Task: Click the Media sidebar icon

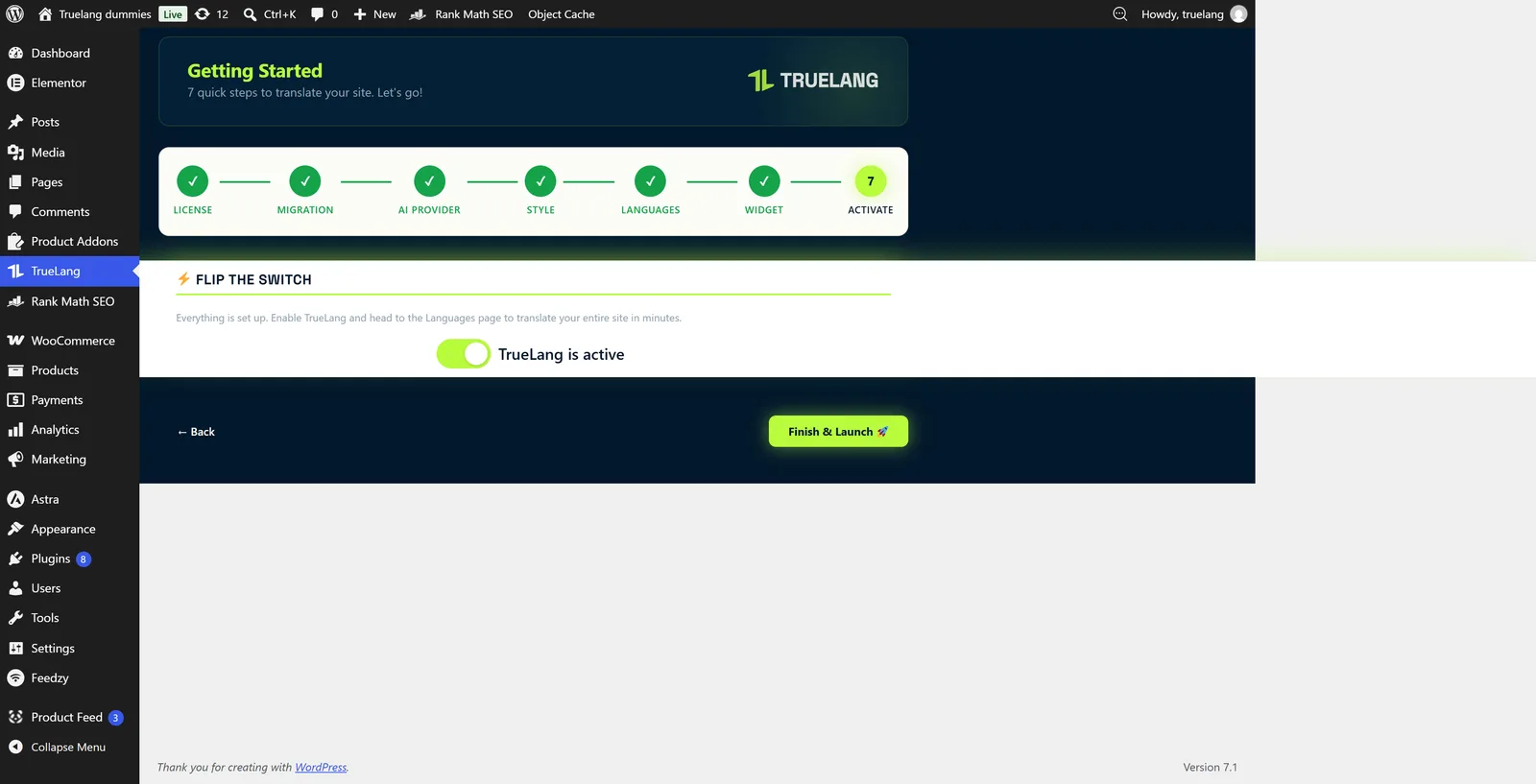Action: (x=15, y=152)
